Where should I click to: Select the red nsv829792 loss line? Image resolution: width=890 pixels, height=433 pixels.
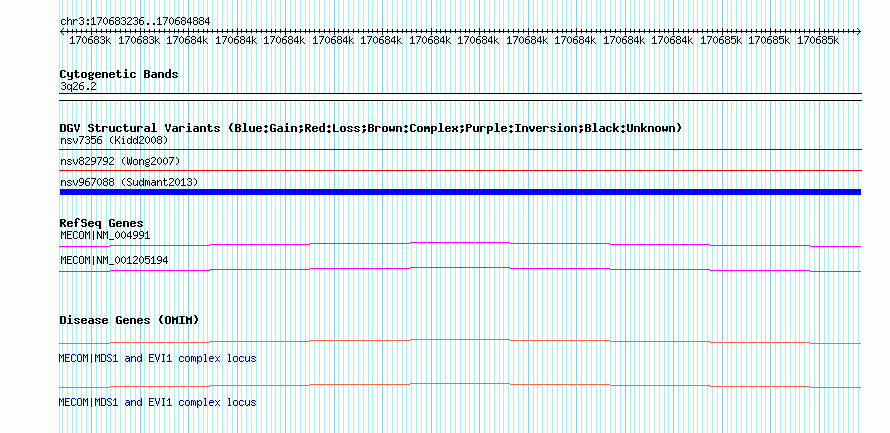pos(460,170)
